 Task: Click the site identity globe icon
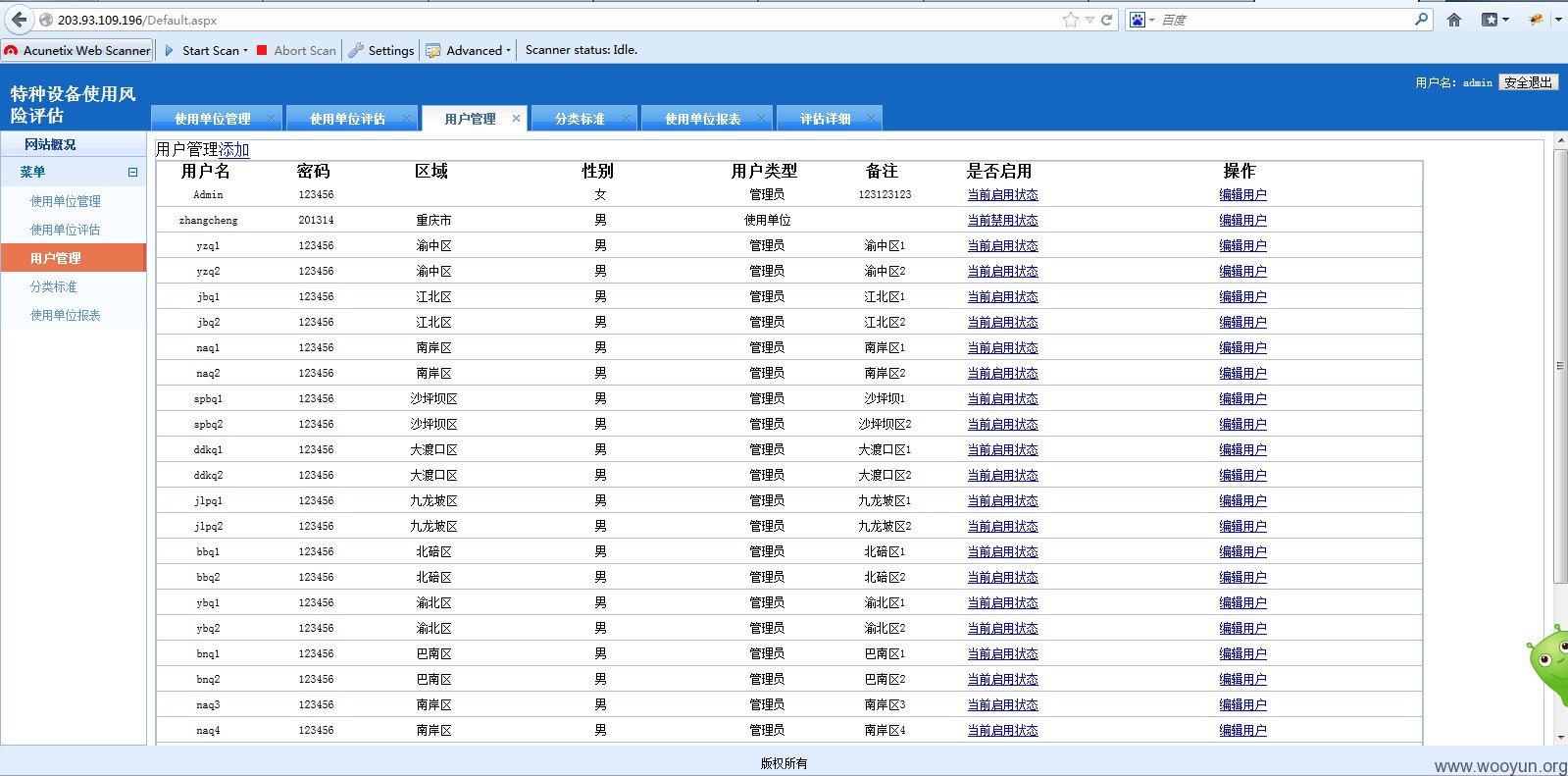[46, 20]
